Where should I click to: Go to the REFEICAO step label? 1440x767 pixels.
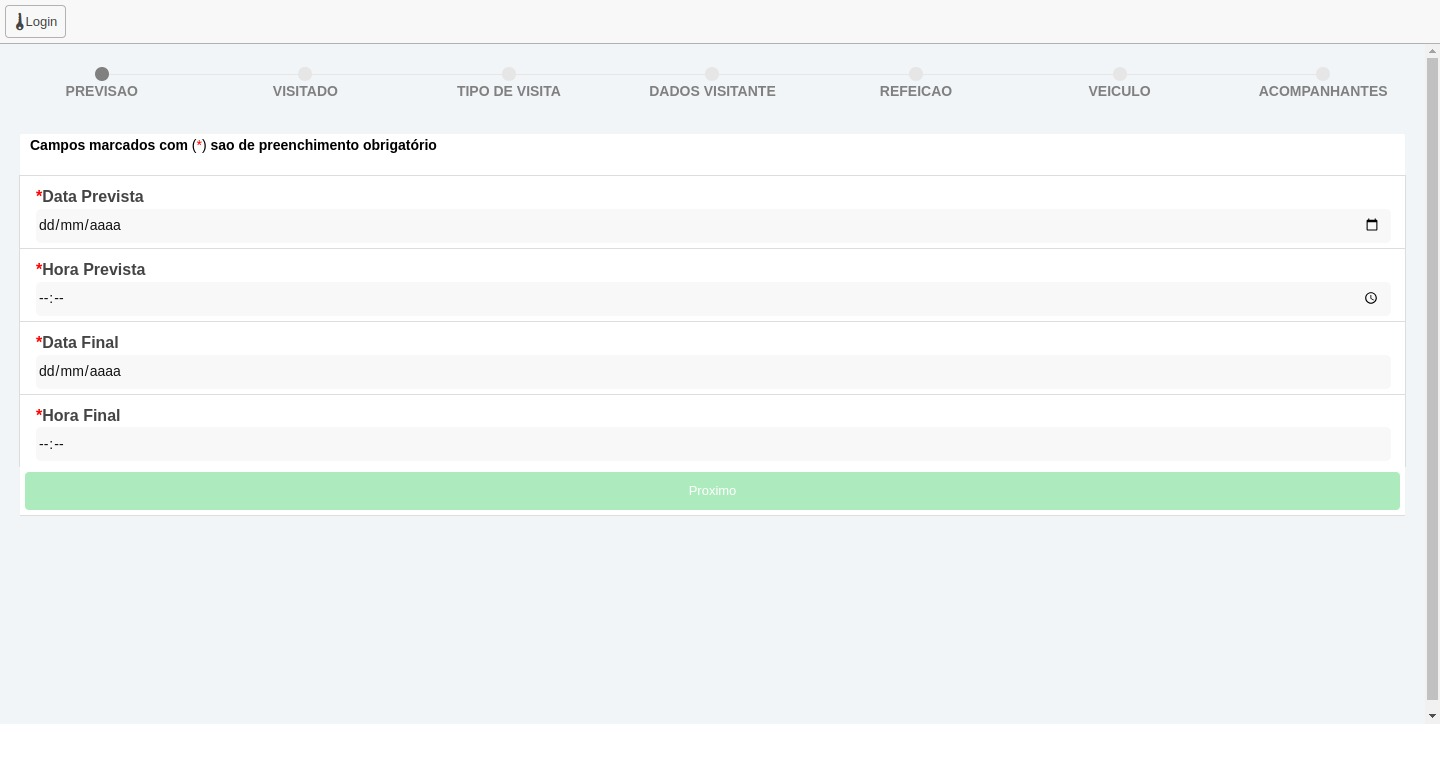click(x=916, y=91)
